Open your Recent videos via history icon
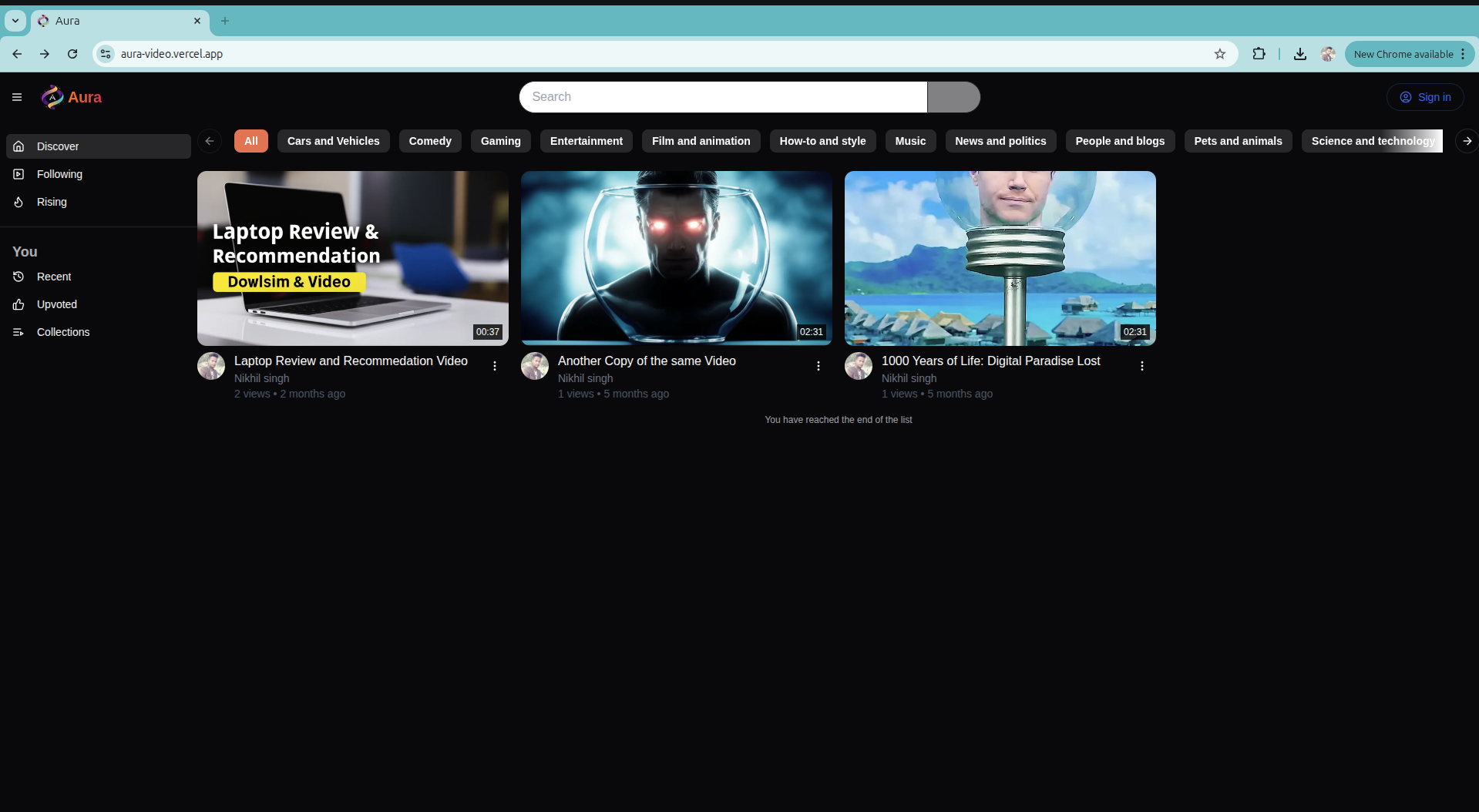This screenshot has height=812, width=1479. [x=18, y=276]
